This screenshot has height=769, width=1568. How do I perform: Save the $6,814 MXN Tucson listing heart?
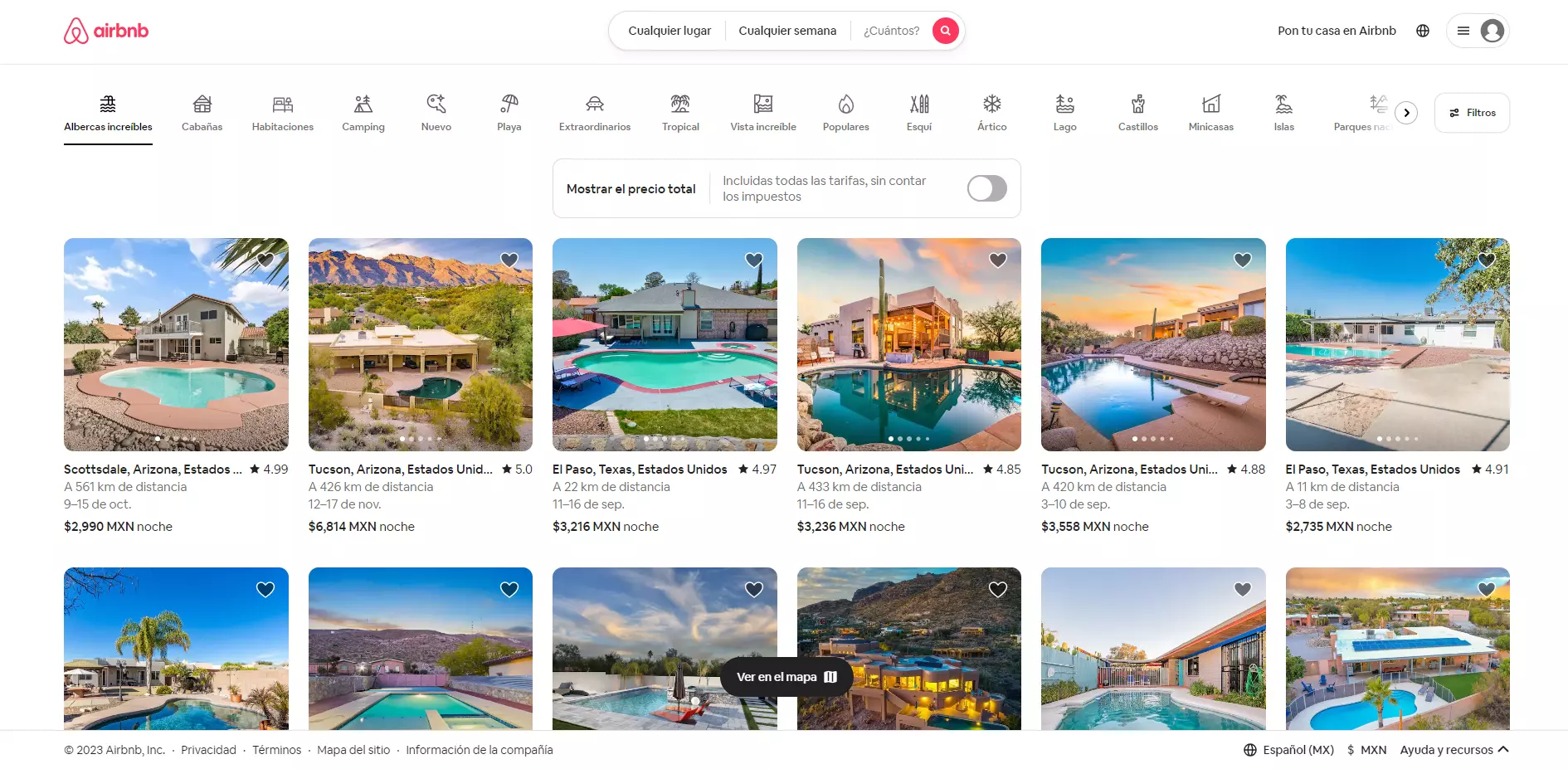(509, 260)
